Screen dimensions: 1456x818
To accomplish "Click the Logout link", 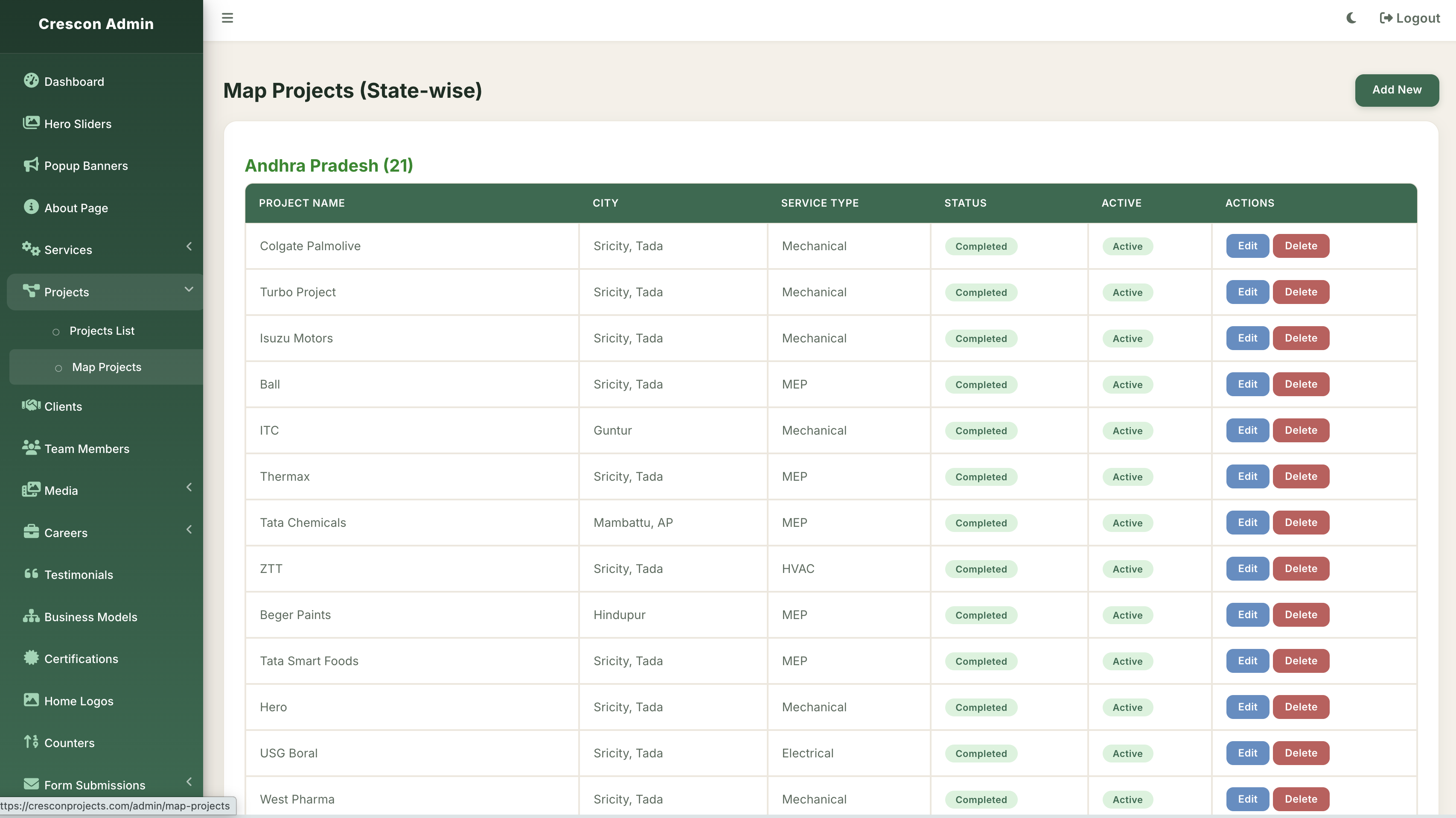I will (1409, 18).
